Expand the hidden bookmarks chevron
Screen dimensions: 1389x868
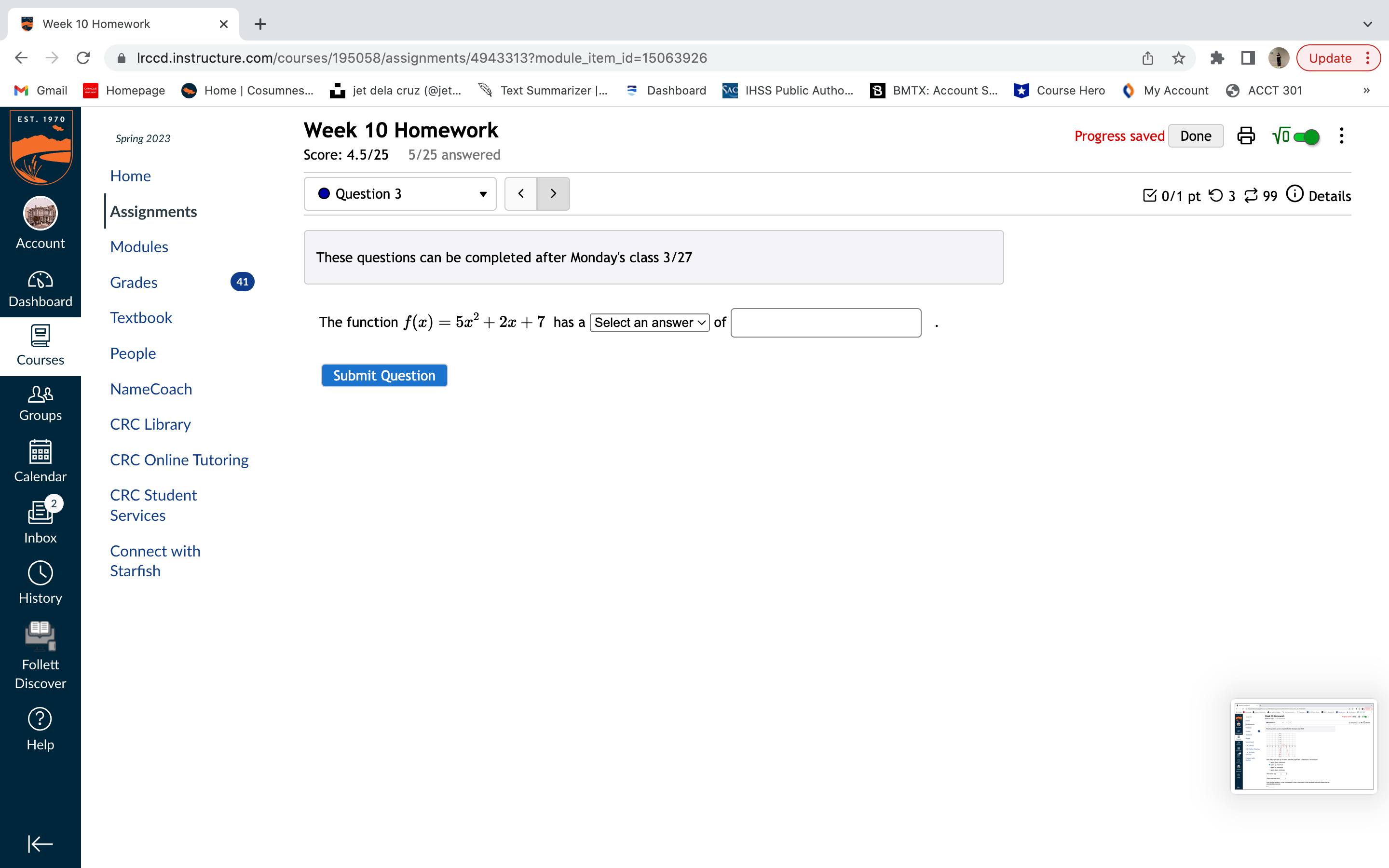pos(1366,91)
